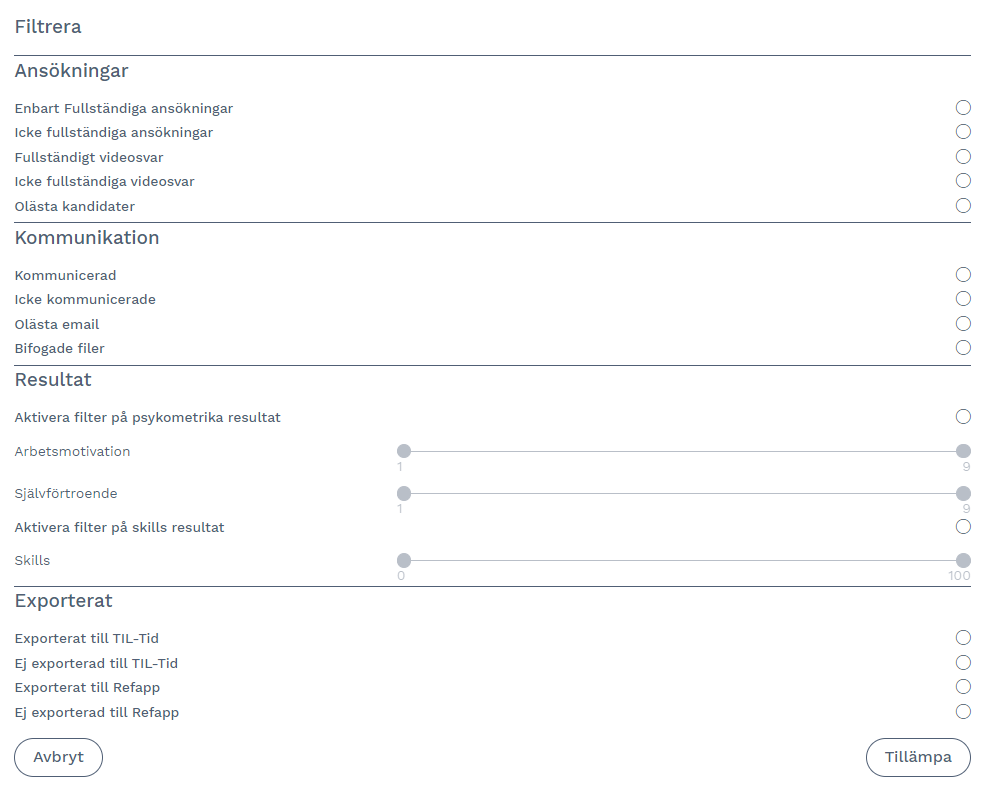The image size is (983, 792).
Task: Enable Icke fullständiga ansökningar filter
Action: (x=963, y=132)
